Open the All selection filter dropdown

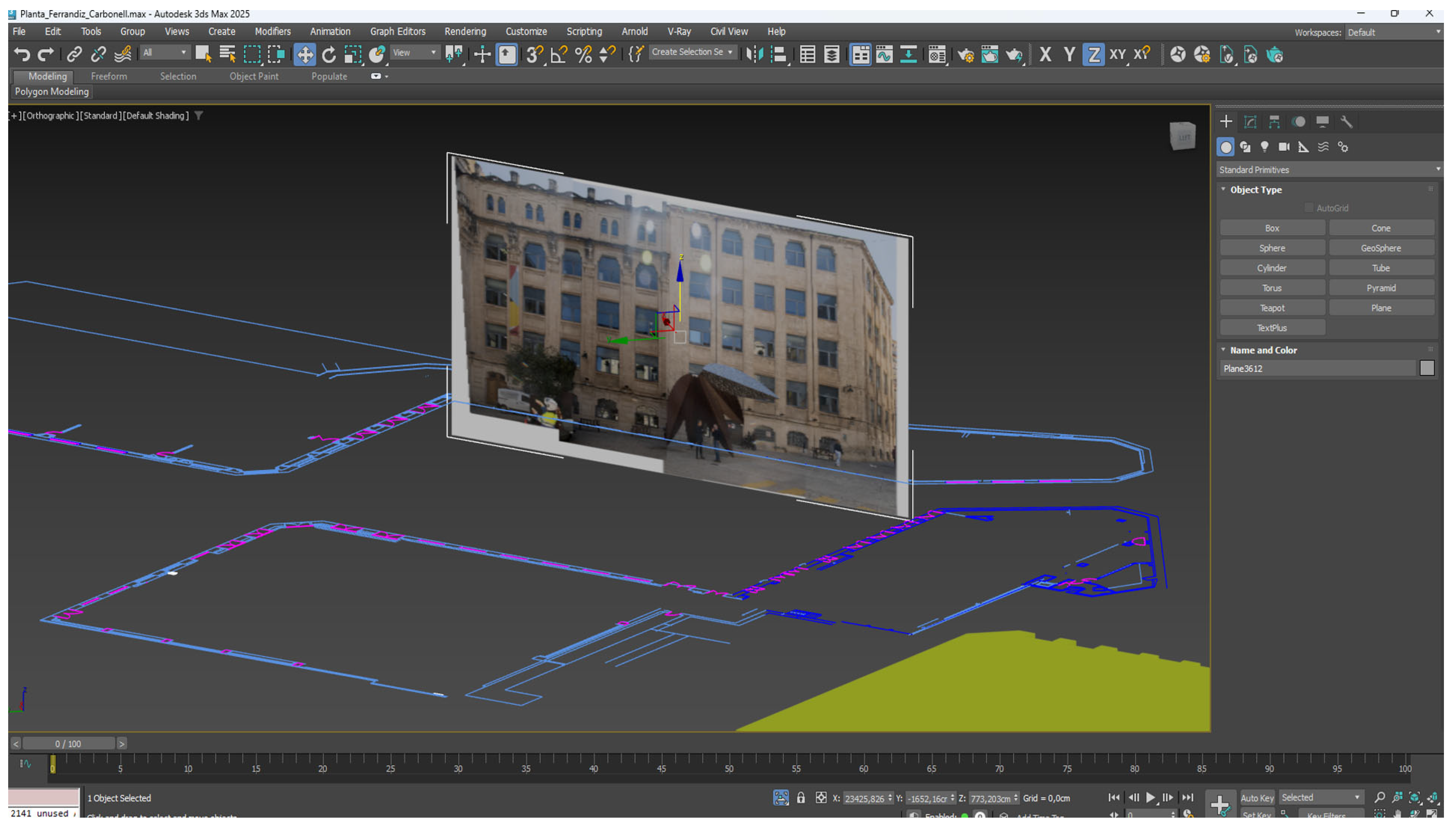tap(164, 53)
